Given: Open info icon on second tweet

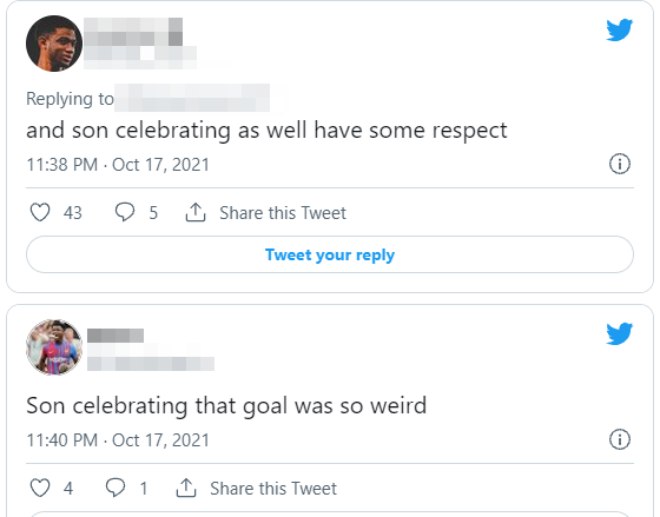Looking at the screenshot, I should (620, 439).
